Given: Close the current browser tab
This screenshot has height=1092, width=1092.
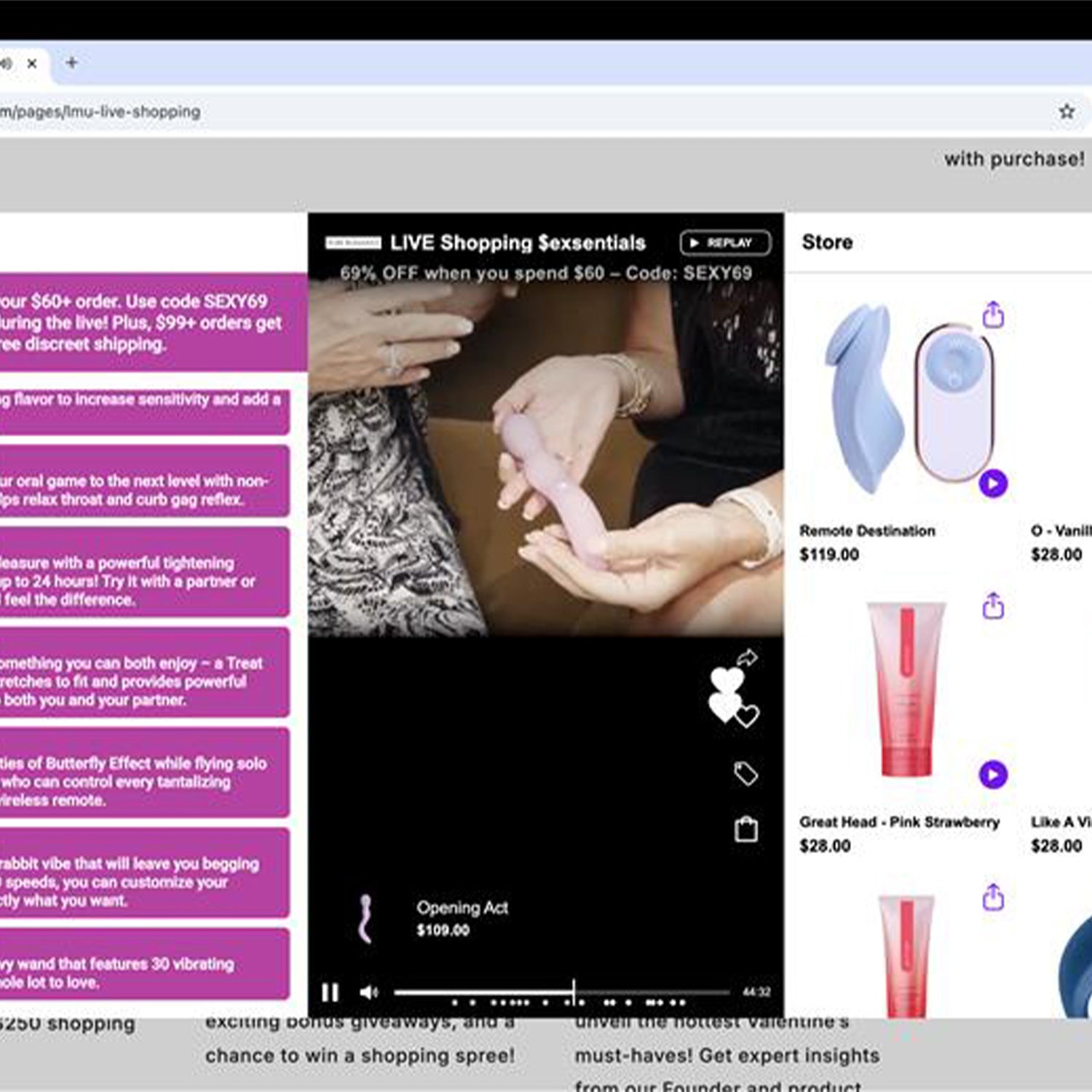Looking at the screenshot, I should point(32,64).
